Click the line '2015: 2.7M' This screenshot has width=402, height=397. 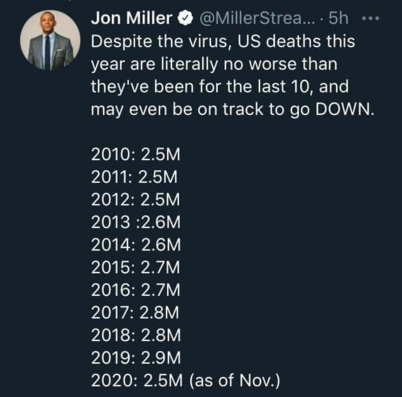click(136, 268)
